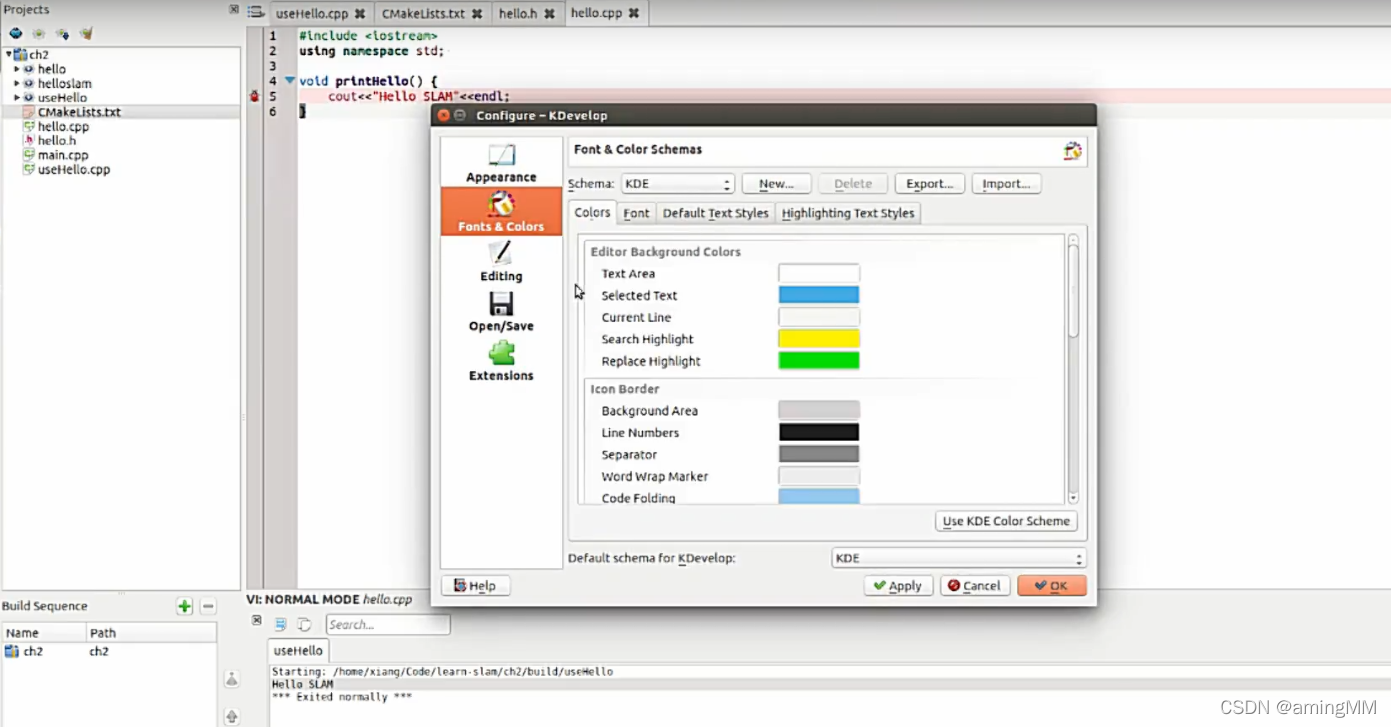Screen dimensions: 1391x727
Task: Open the document list icon left of editor tabs
Action: pos(256,13)
